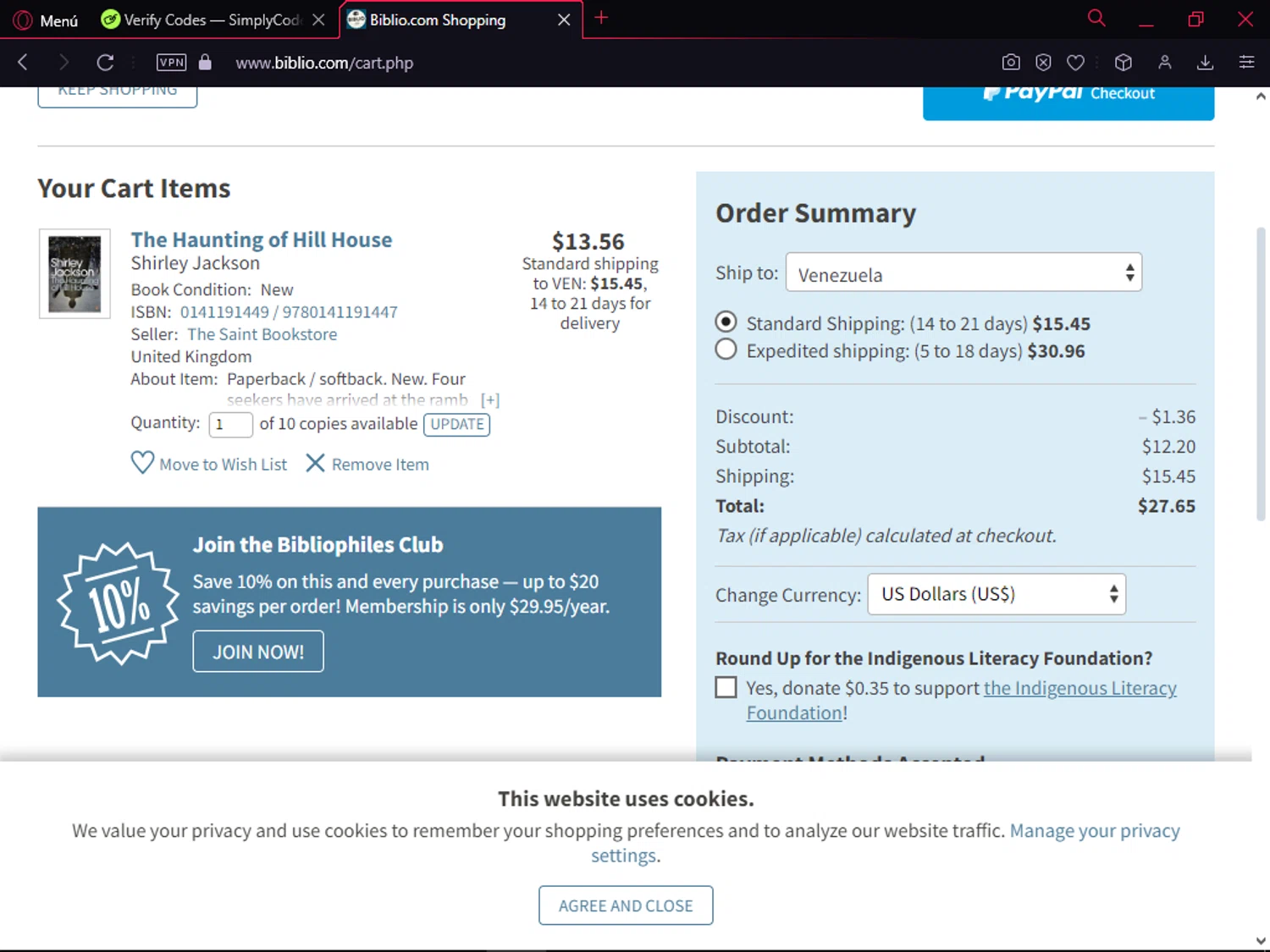Screen dimensions: 1270x952
Task: Open The Haunting of Hill House book cover
Action: (75, 274)
